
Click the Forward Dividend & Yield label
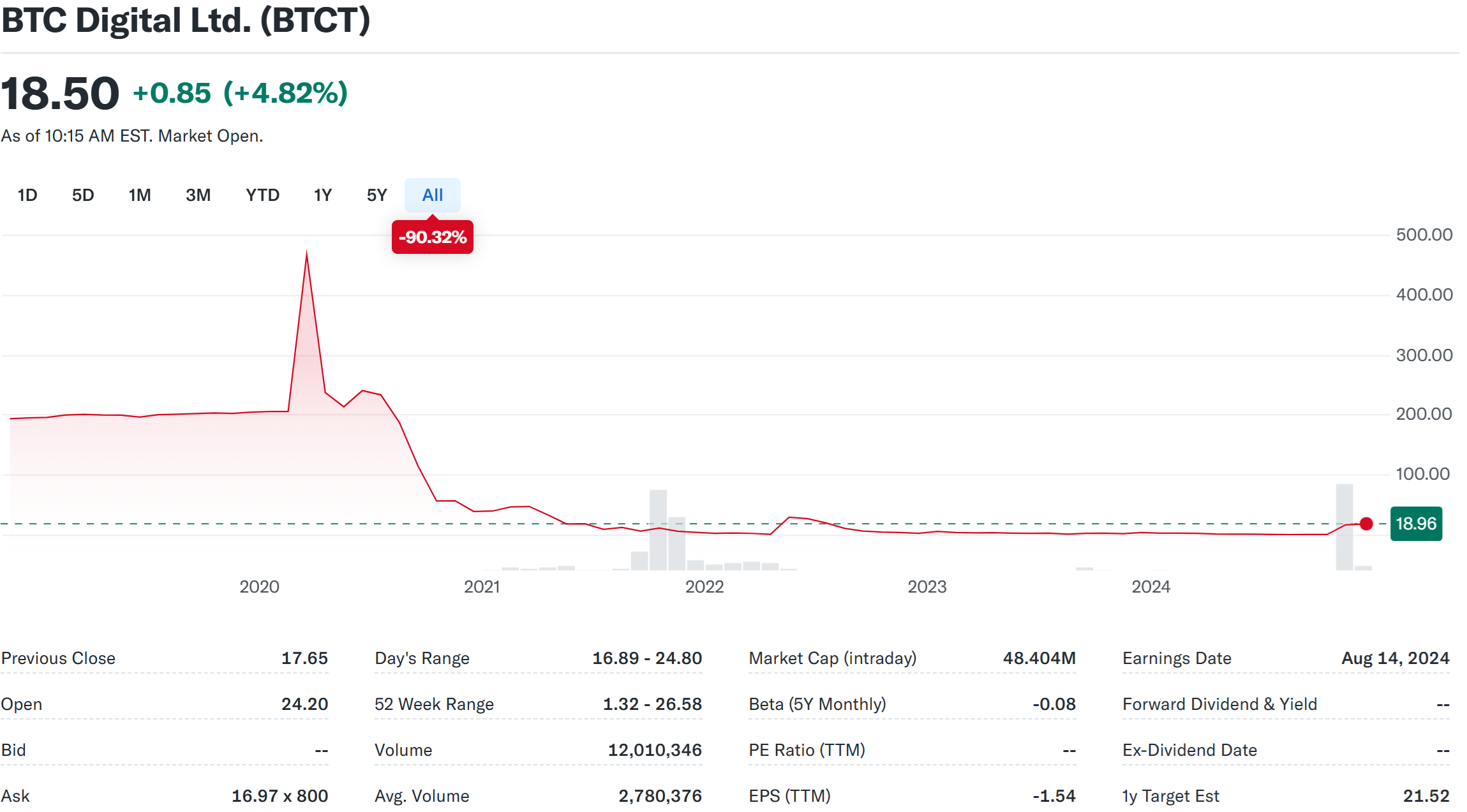tap(1219, 704)
